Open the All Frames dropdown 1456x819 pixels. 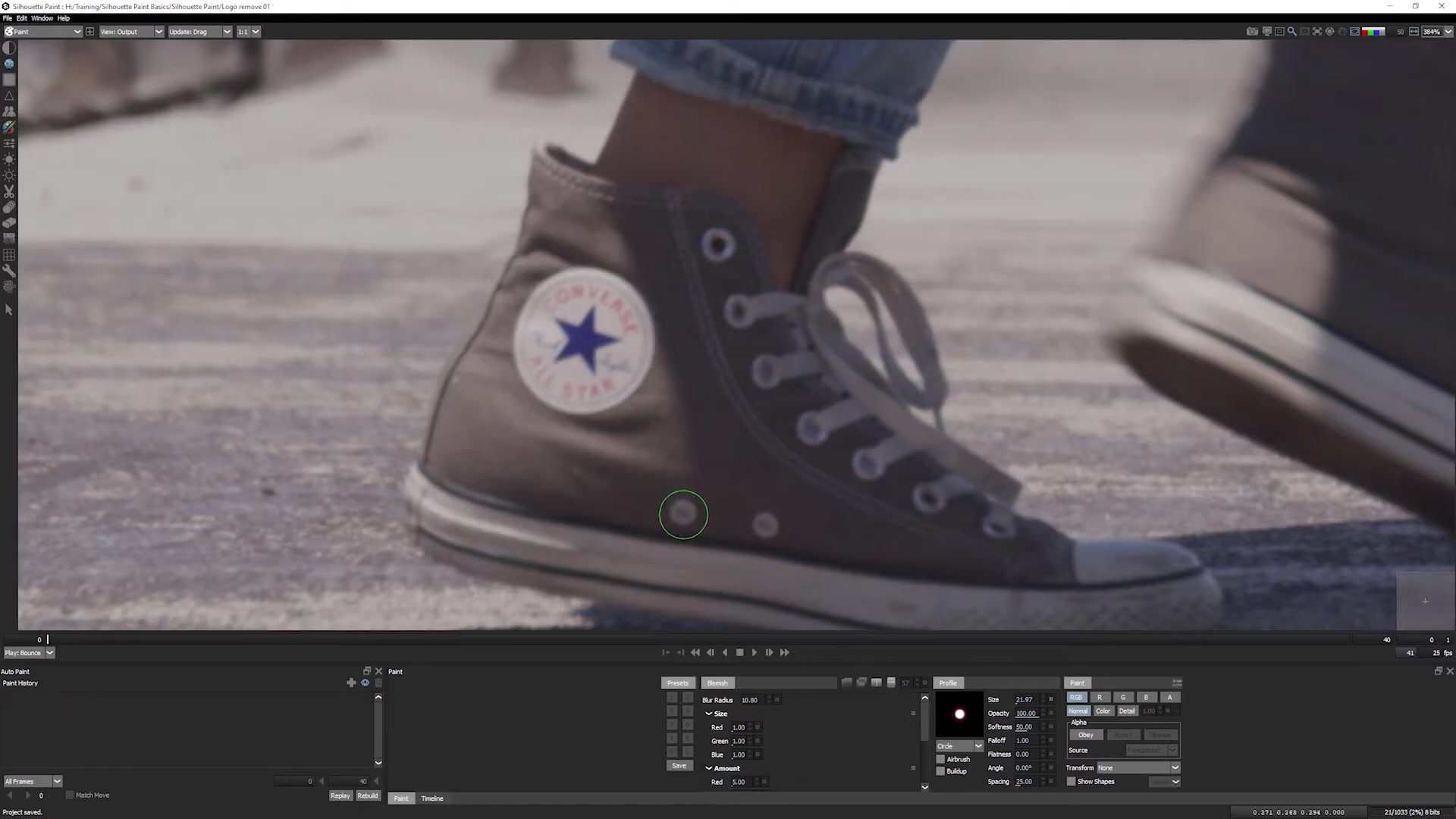point(33,781)
